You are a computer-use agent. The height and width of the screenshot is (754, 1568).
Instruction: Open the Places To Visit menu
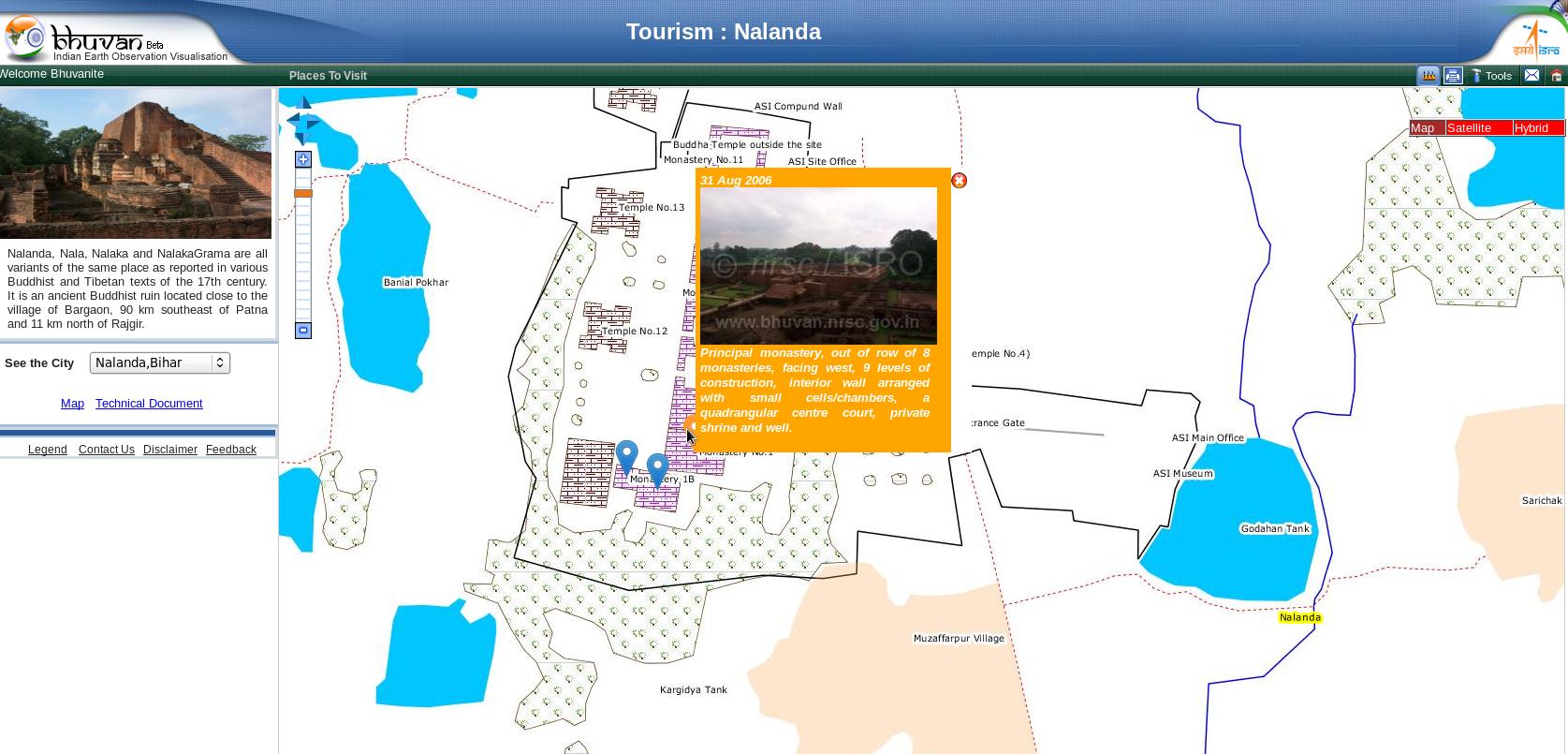click(328, 76)
